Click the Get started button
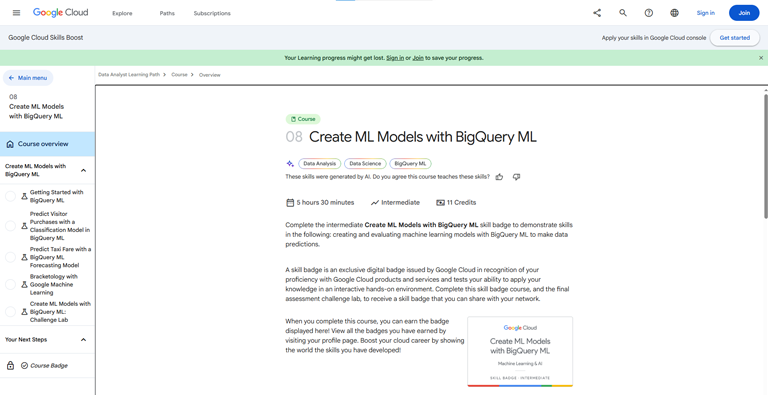The height and width of the screenshot is (395, 768). click(x=735, y=38)
